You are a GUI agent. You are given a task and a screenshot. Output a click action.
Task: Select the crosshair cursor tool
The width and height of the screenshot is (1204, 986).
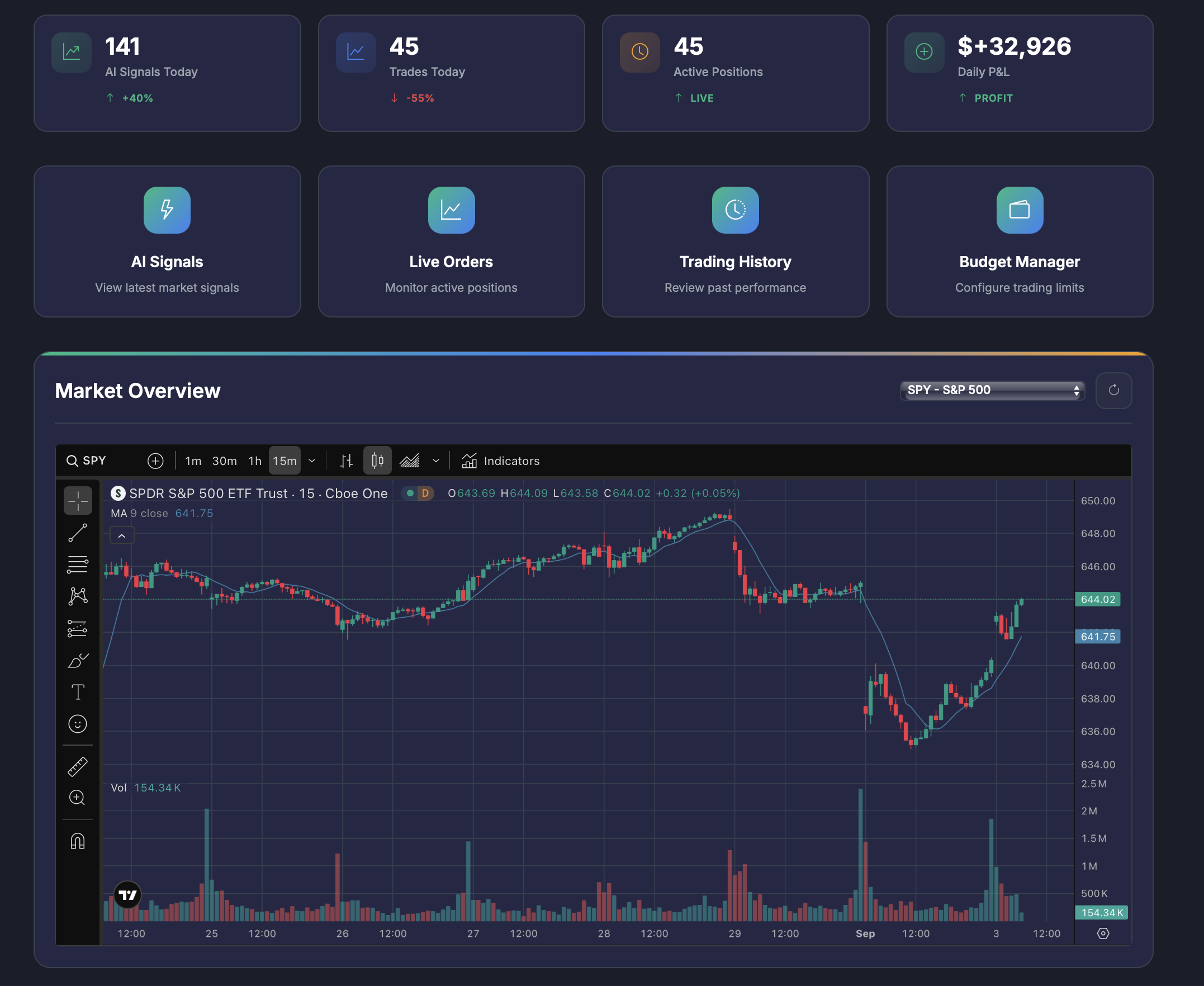[x=78, y=500]
